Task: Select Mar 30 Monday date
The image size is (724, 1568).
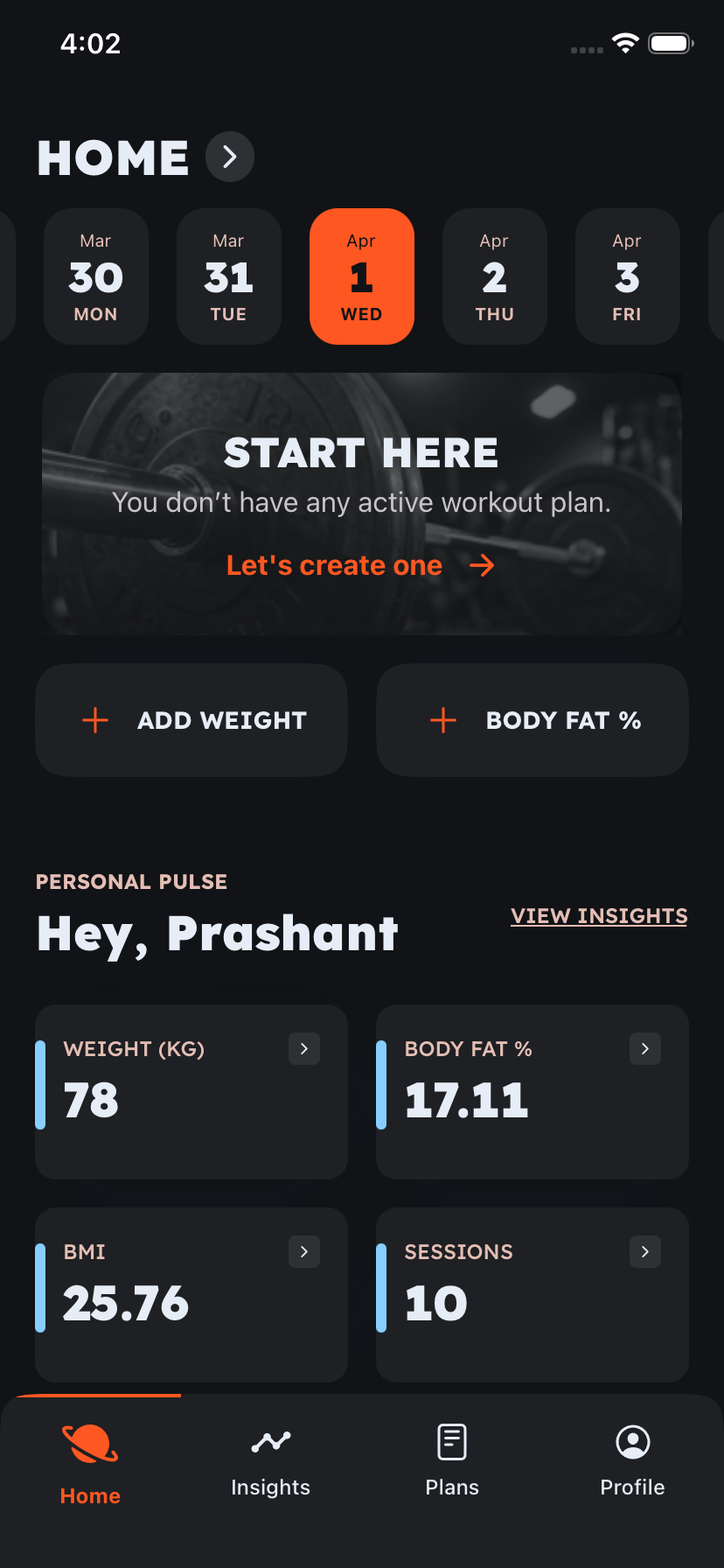Action: point(96,276)
